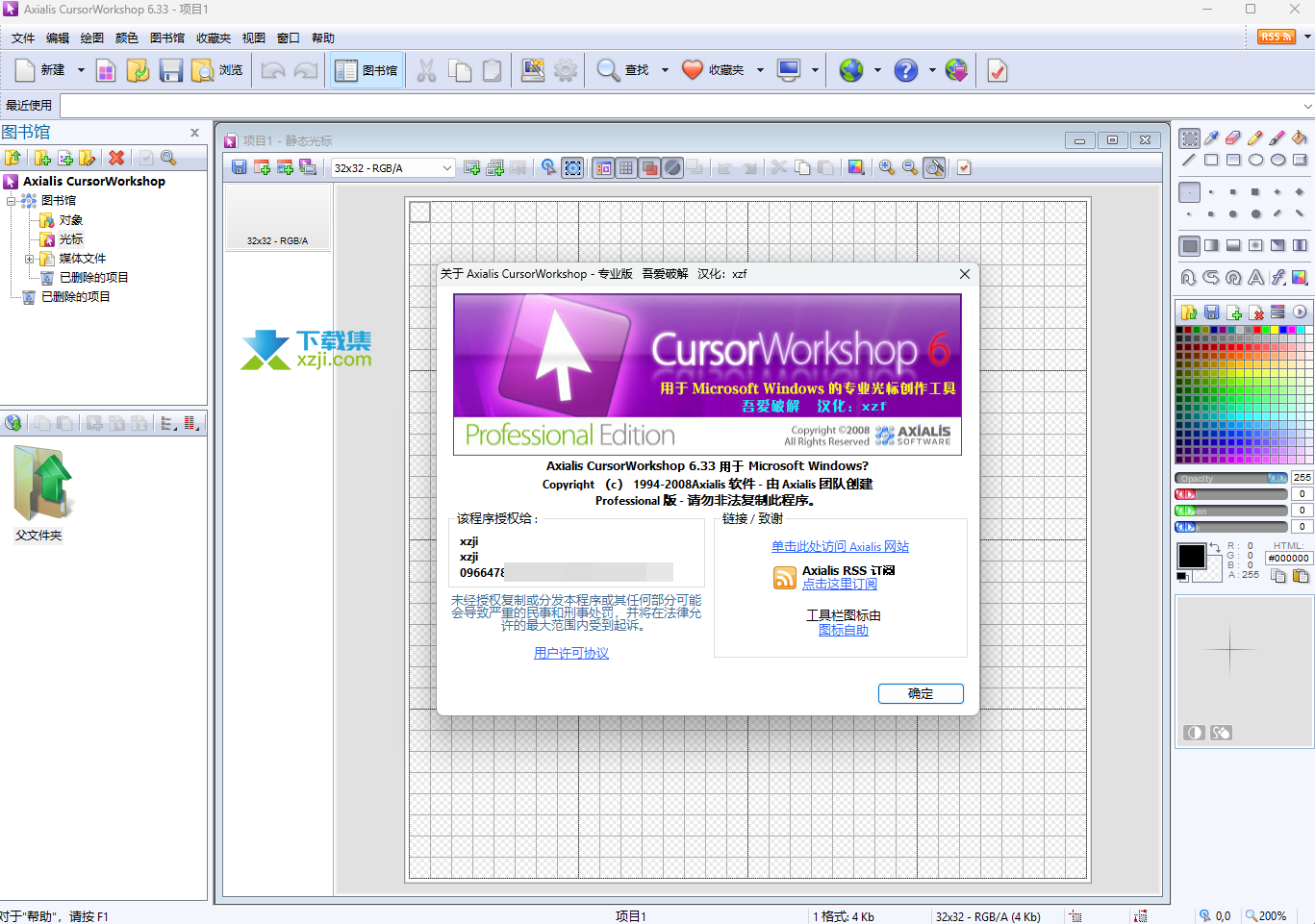Open the 新建 dropdown arrow
This screenshot has width=1315, height=924.
tap(81, 70)
